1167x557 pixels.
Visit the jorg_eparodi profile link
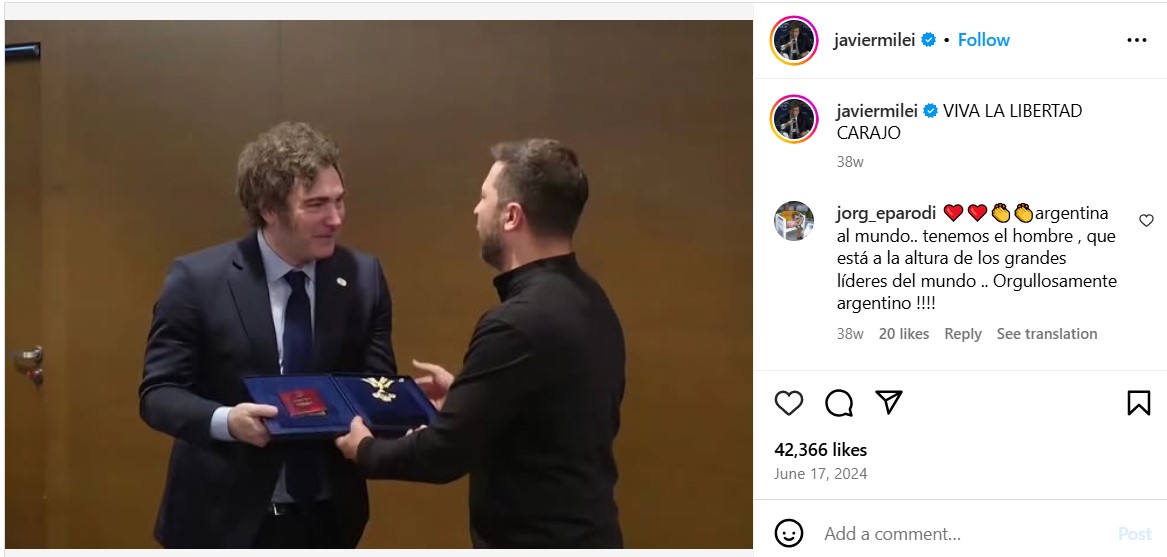[x=886, y=214]
